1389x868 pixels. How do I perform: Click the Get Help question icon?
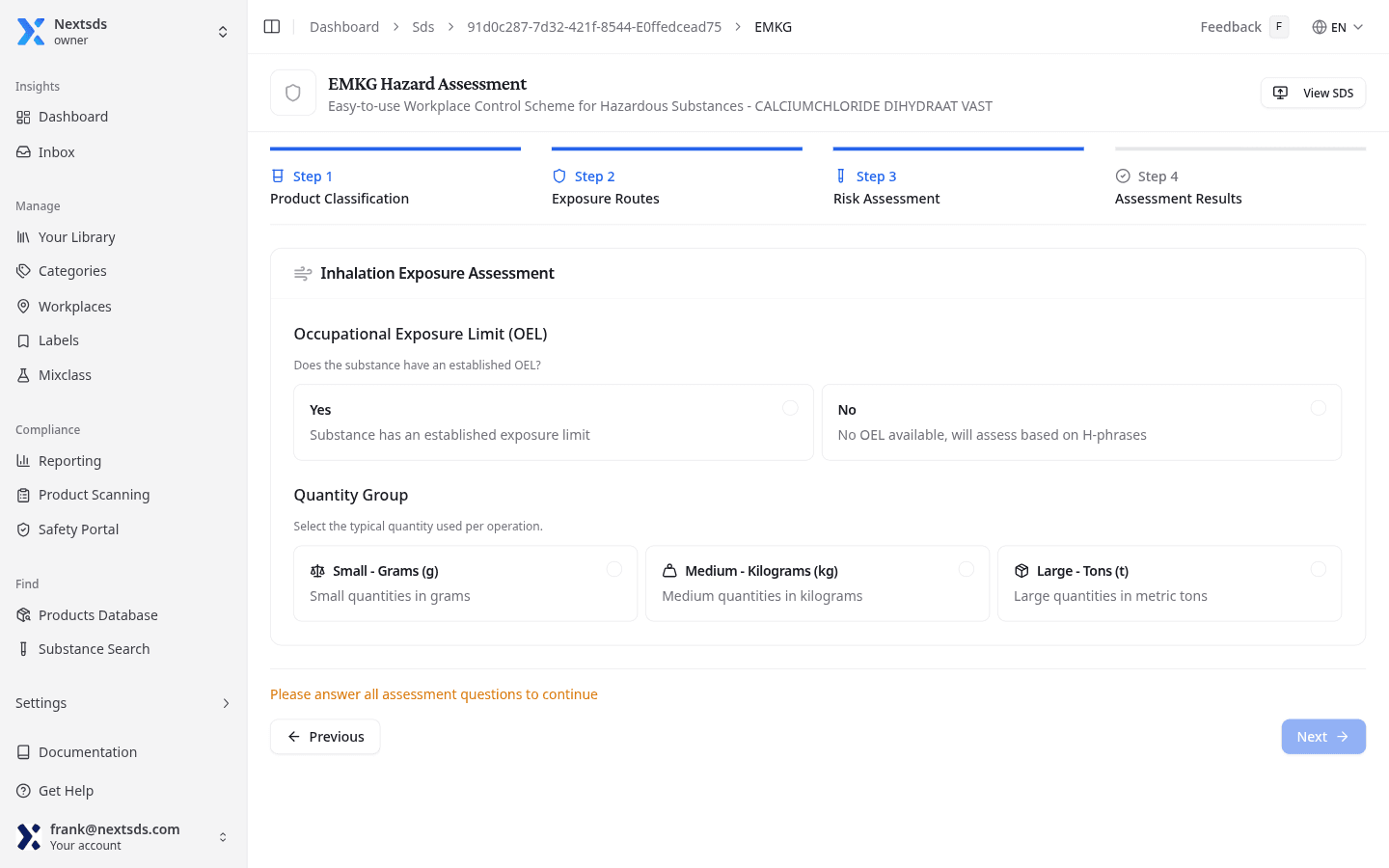click(x=23, y=791)
